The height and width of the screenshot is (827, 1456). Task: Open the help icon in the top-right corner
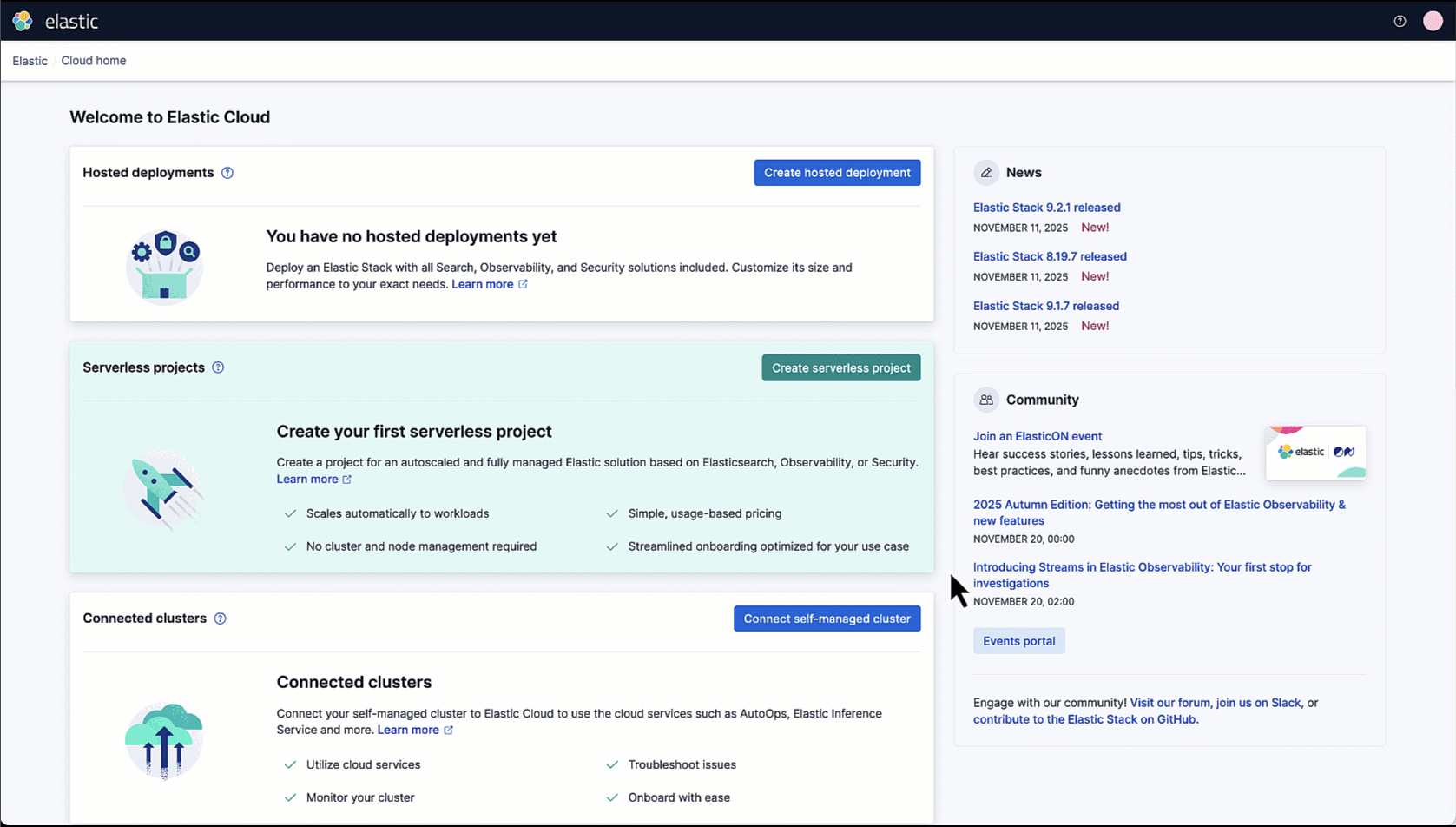[x=1399, y=20]
